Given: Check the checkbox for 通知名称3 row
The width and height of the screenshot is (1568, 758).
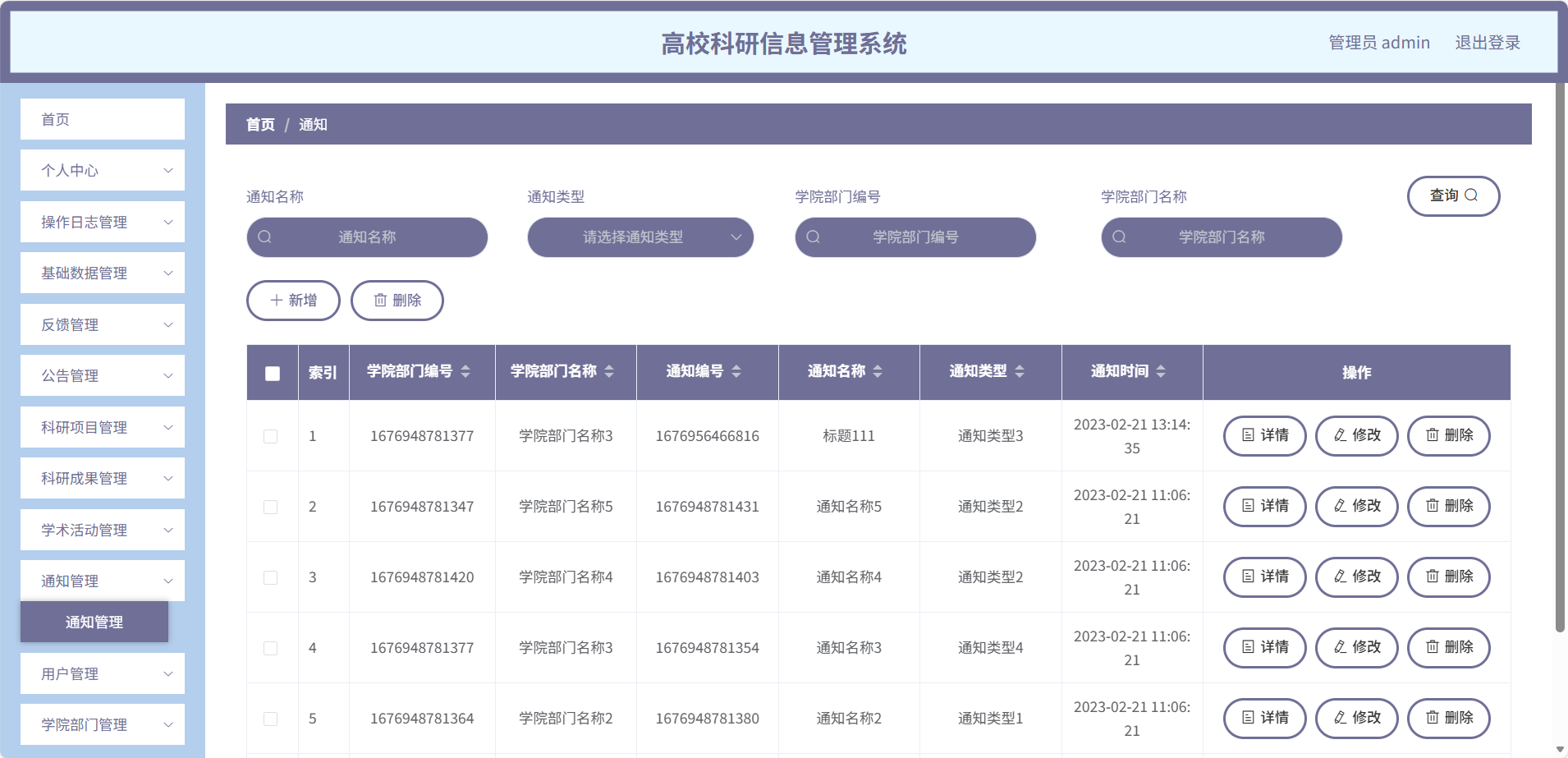Looking at the screenshot, I should [x=270, y=648].
